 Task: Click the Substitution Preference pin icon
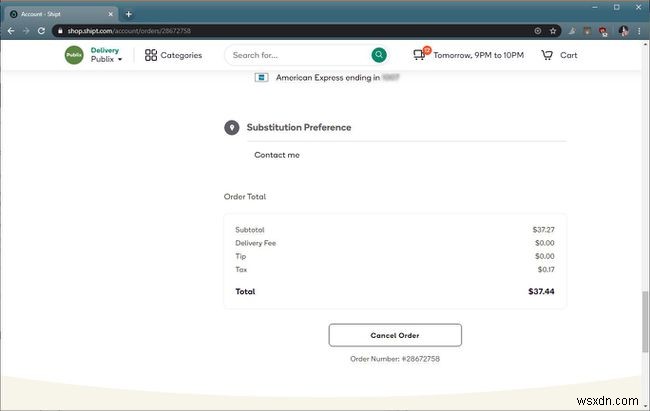[x=232, y=128]
